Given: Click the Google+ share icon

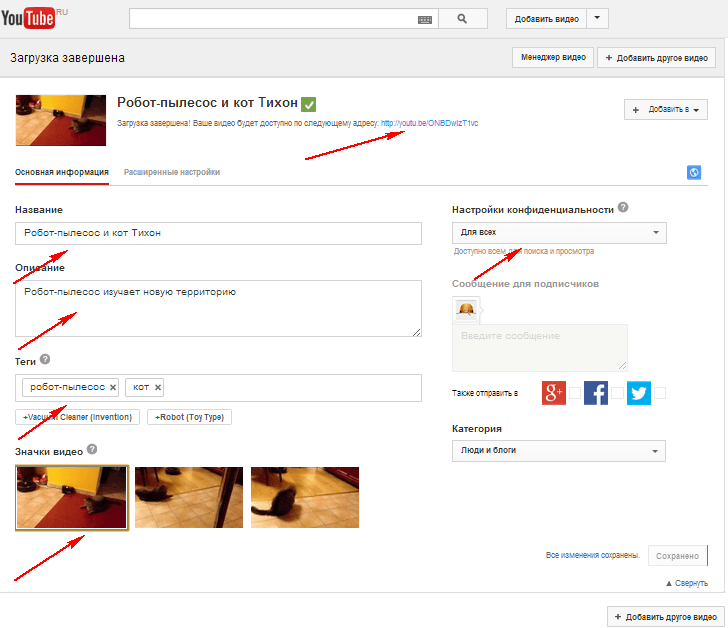Looking at the screenshot, I should click(x=553, y=393).
